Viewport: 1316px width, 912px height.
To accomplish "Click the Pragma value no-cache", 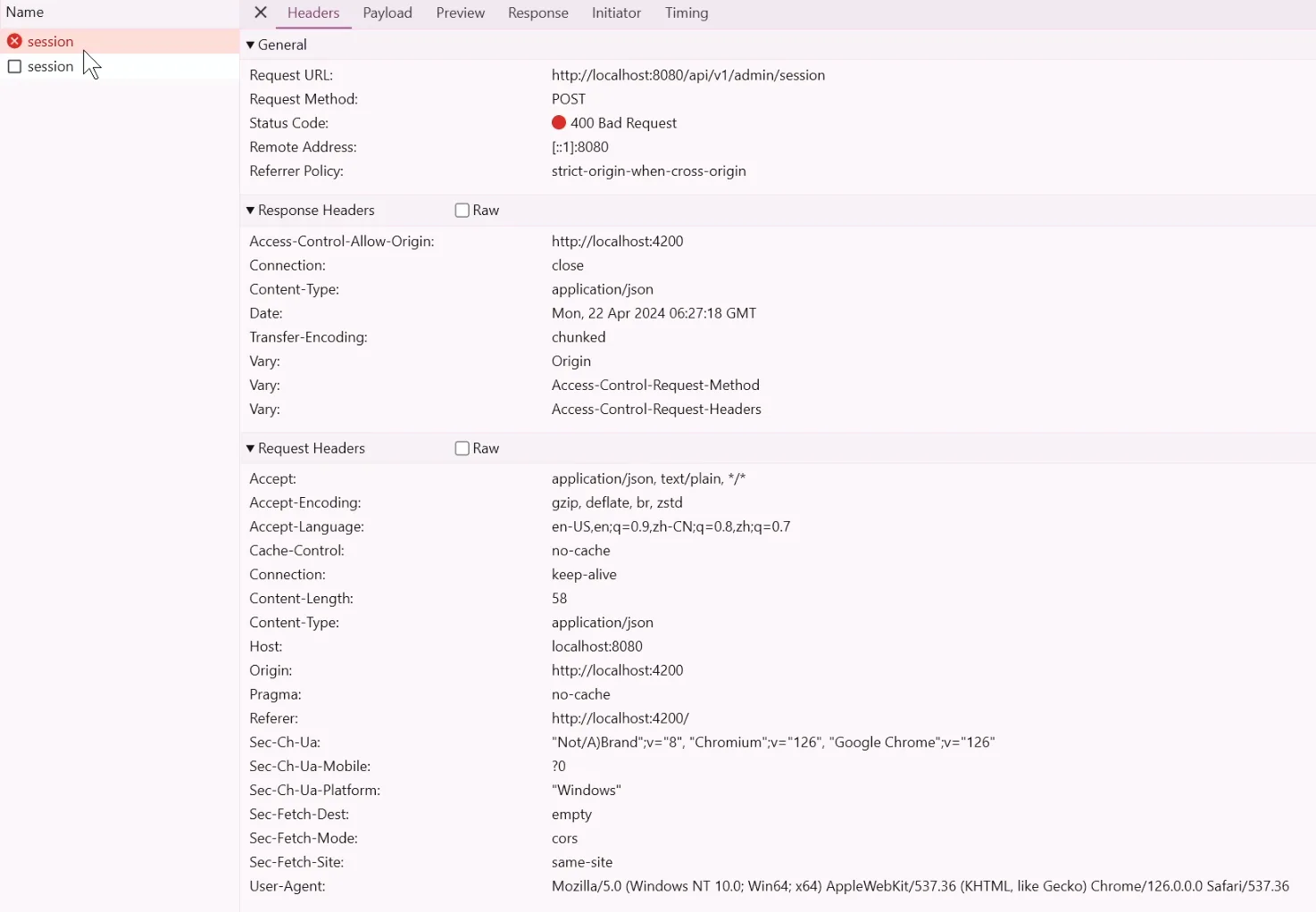I will click(581, 695).
